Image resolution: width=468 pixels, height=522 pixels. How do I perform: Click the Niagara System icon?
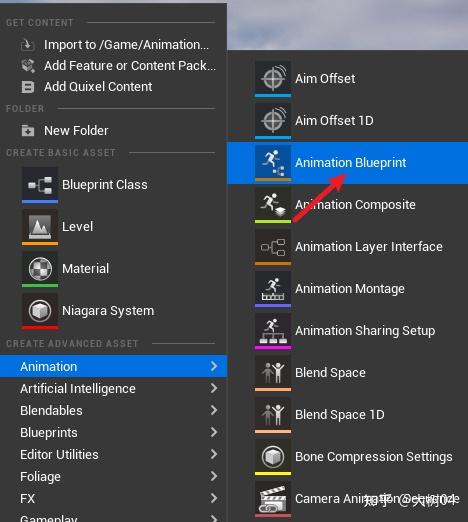point(40,311)
